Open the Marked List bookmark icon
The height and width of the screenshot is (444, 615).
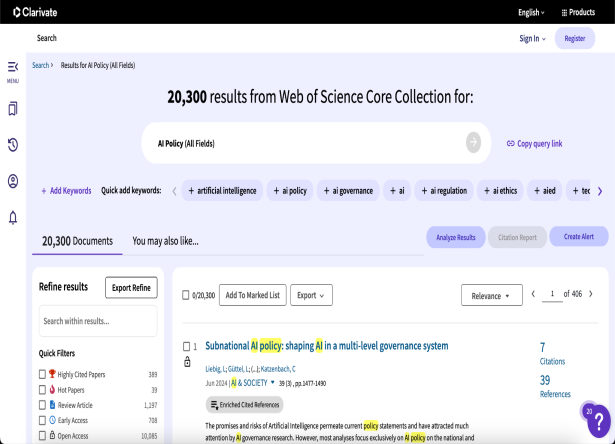(x=13, y=109)
